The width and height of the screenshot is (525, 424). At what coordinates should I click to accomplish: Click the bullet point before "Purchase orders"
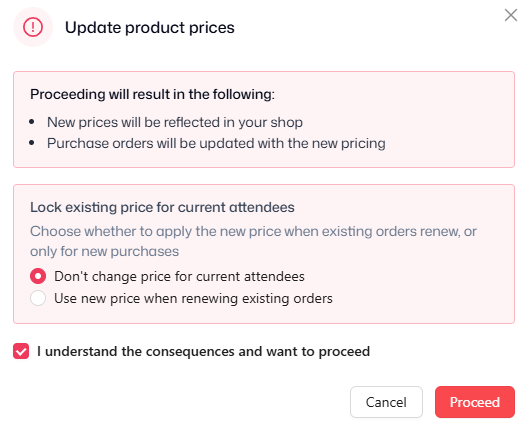click(32, 143)
